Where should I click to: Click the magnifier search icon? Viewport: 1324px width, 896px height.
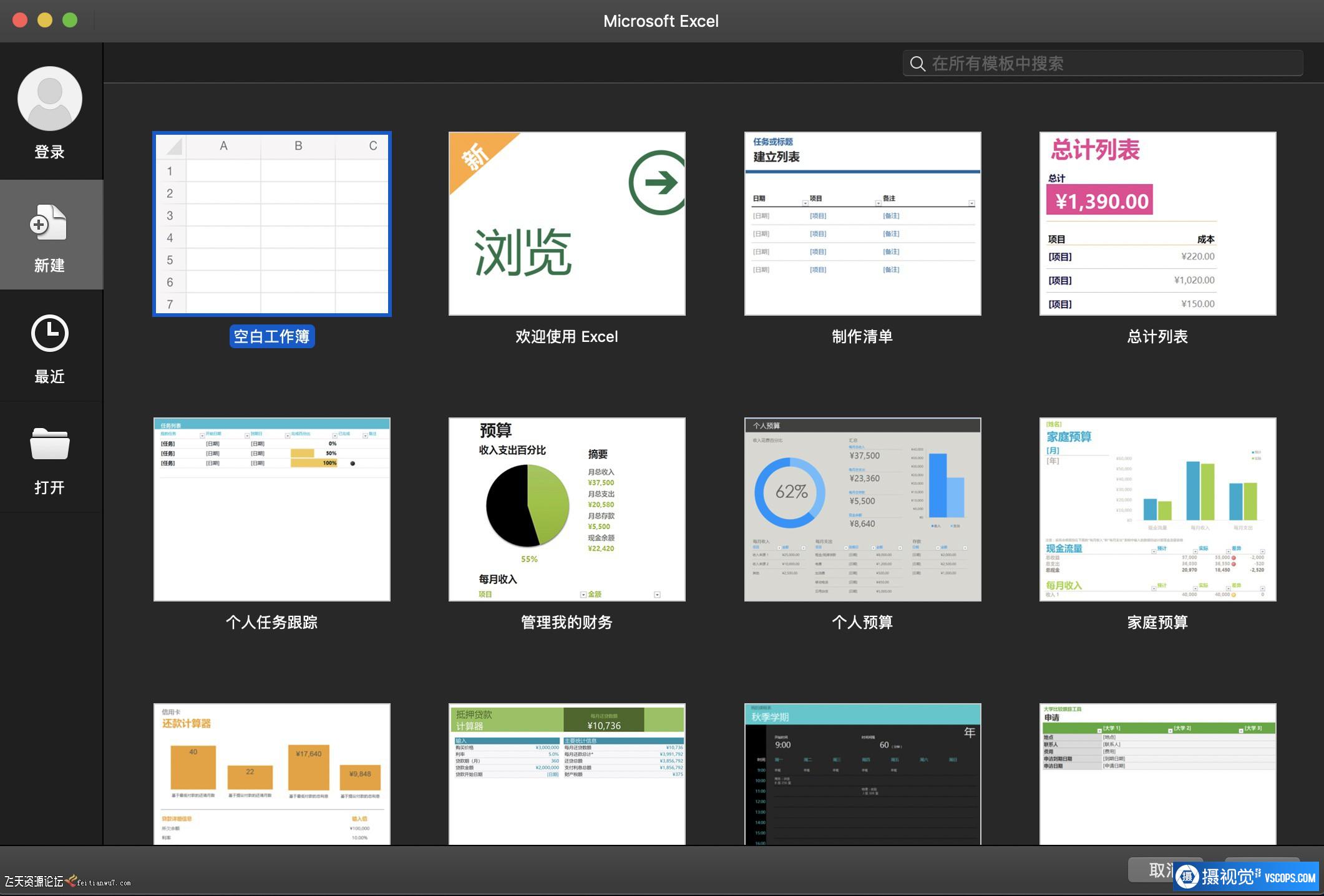tap(917, 64)
